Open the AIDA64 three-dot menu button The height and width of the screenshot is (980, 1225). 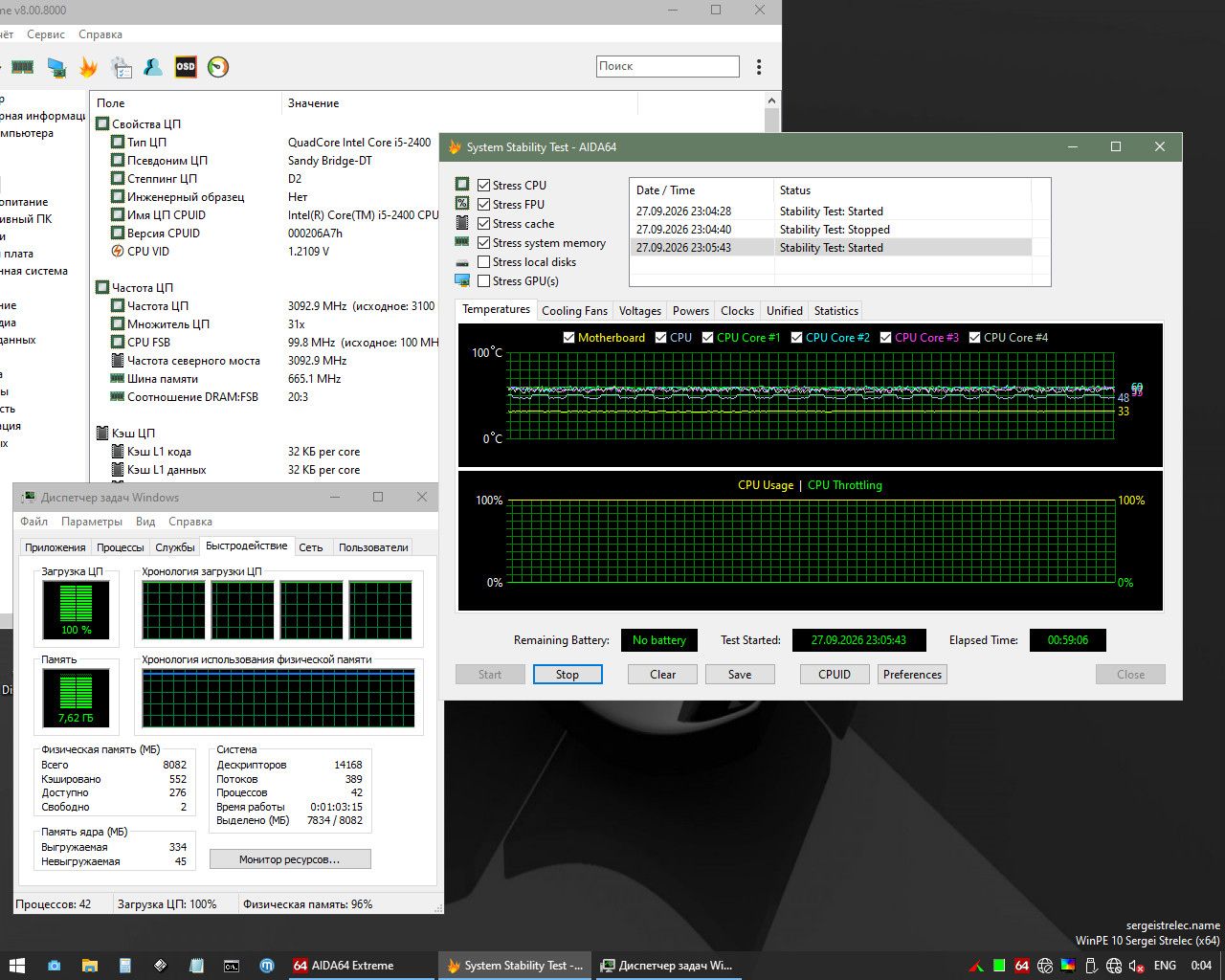click(x=759, y=67)
